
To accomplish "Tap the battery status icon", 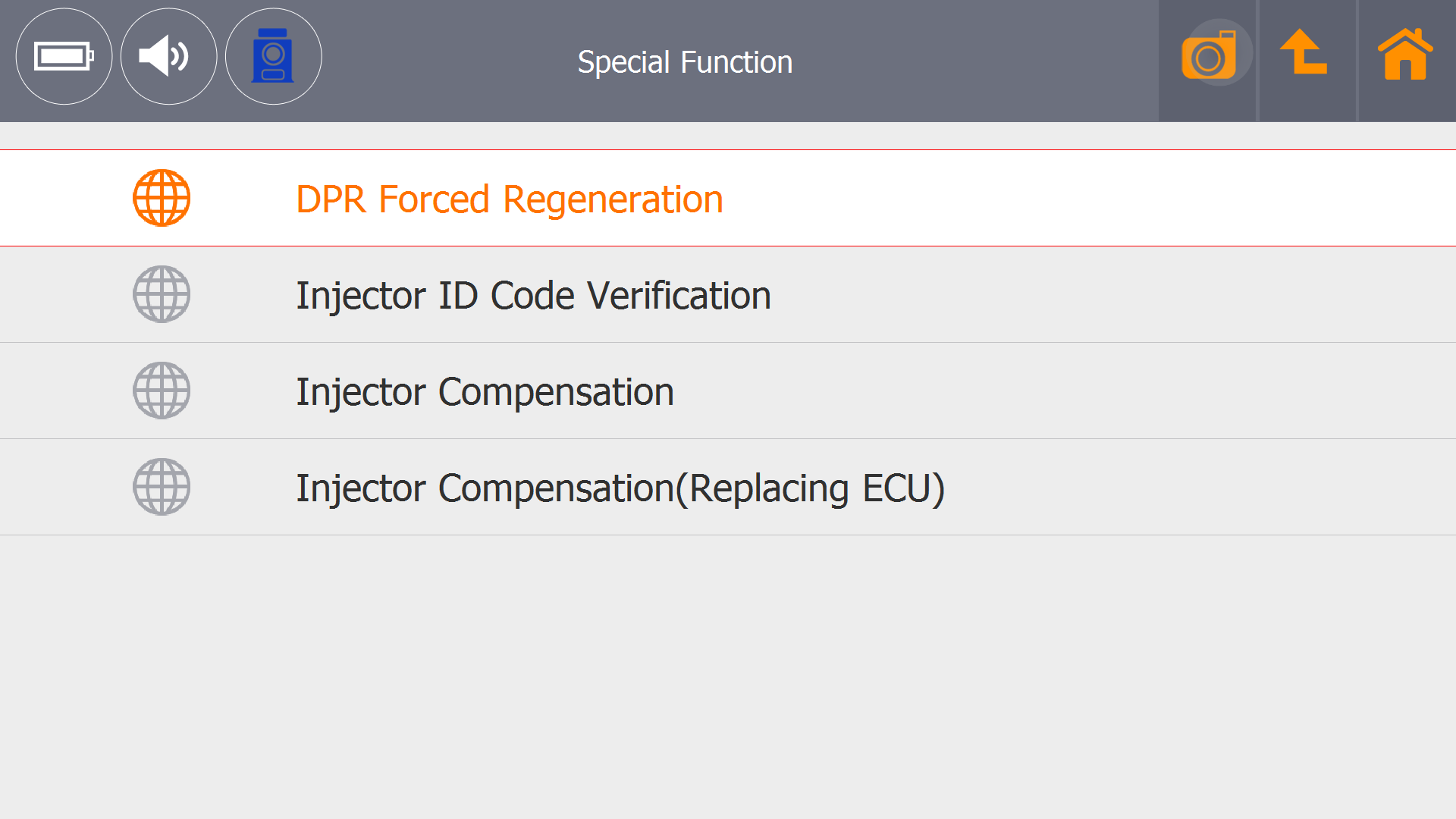I will pos(64,56).
